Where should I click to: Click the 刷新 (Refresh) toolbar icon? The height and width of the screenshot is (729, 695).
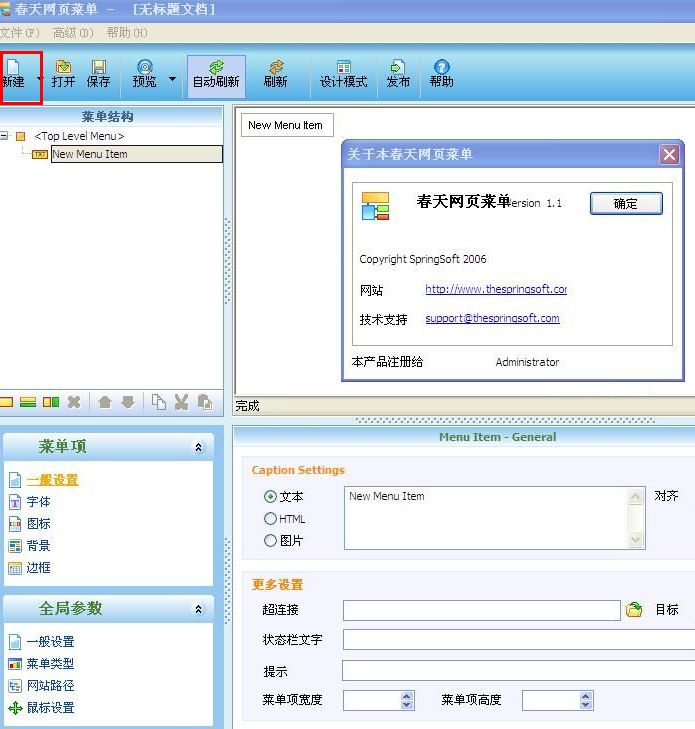click(276, 74)
